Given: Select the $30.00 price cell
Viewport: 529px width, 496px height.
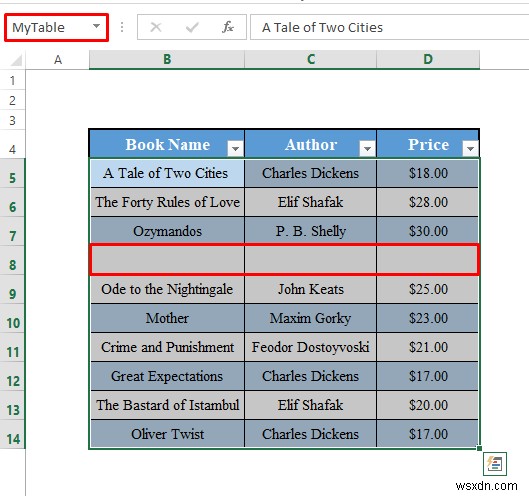Looking at the screenshot, I should [428, 231].
